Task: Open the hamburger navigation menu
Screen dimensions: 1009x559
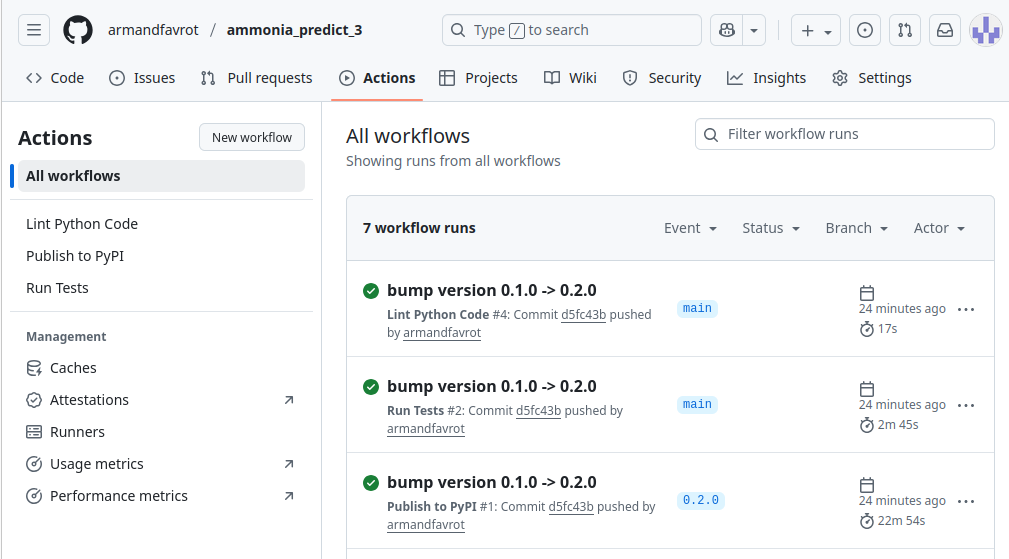Action: coord(33,30)
